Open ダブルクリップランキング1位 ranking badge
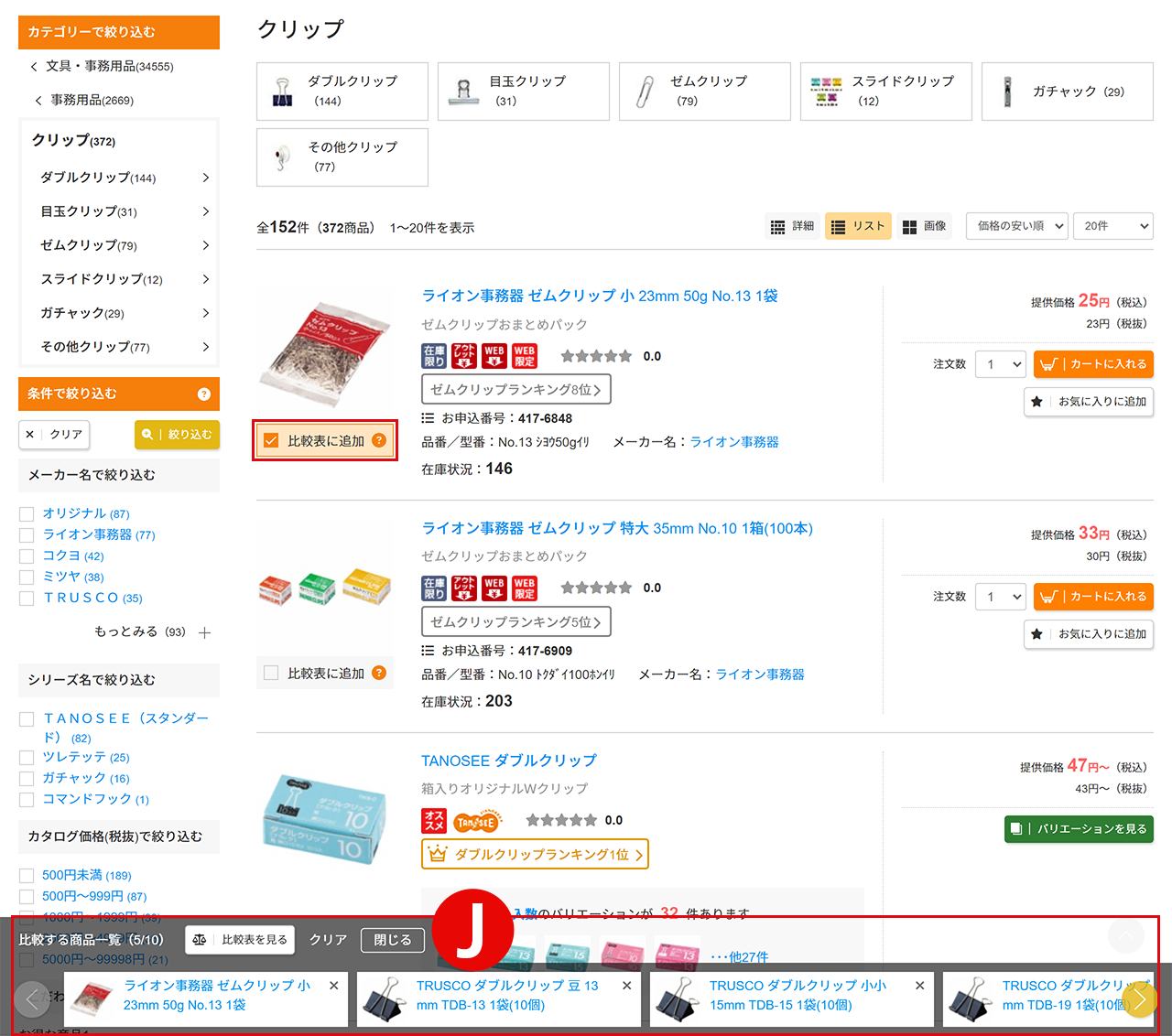This screenshot has height=1036, width=1172. click(535, 855)
